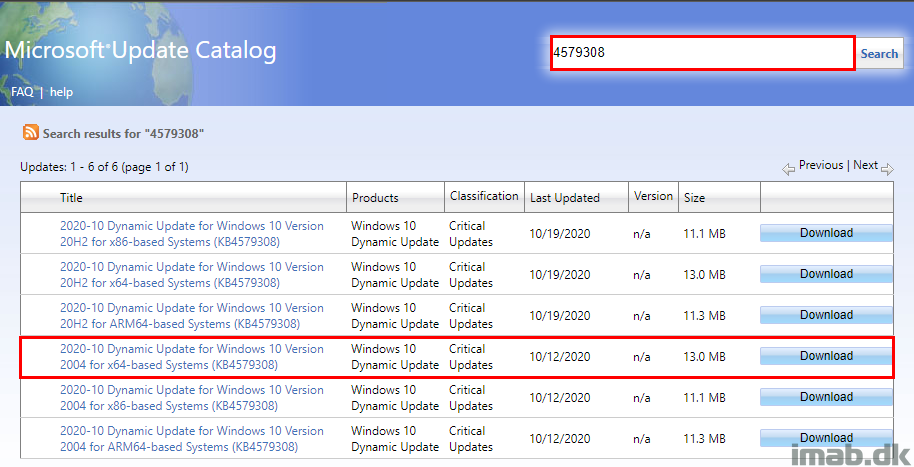
Task: Click 11.1 MB size in 20H2 x86 row
Action: click(704, 234)
